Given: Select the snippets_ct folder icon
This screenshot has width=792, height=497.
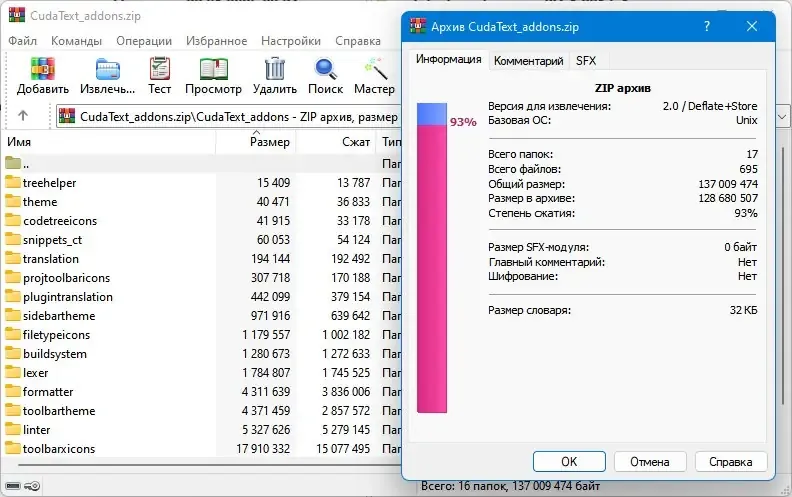Looking at the screenshot, I should pos(13,239).
